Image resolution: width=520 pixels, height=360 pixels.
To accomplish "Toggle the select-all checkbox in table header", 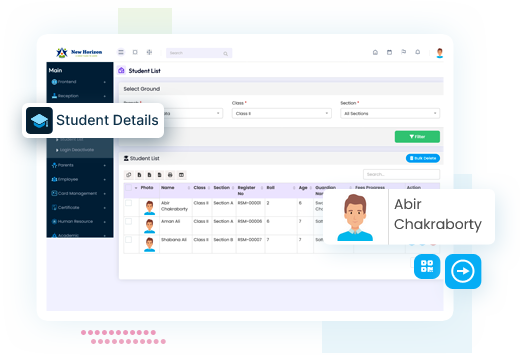I will (129, 188).
